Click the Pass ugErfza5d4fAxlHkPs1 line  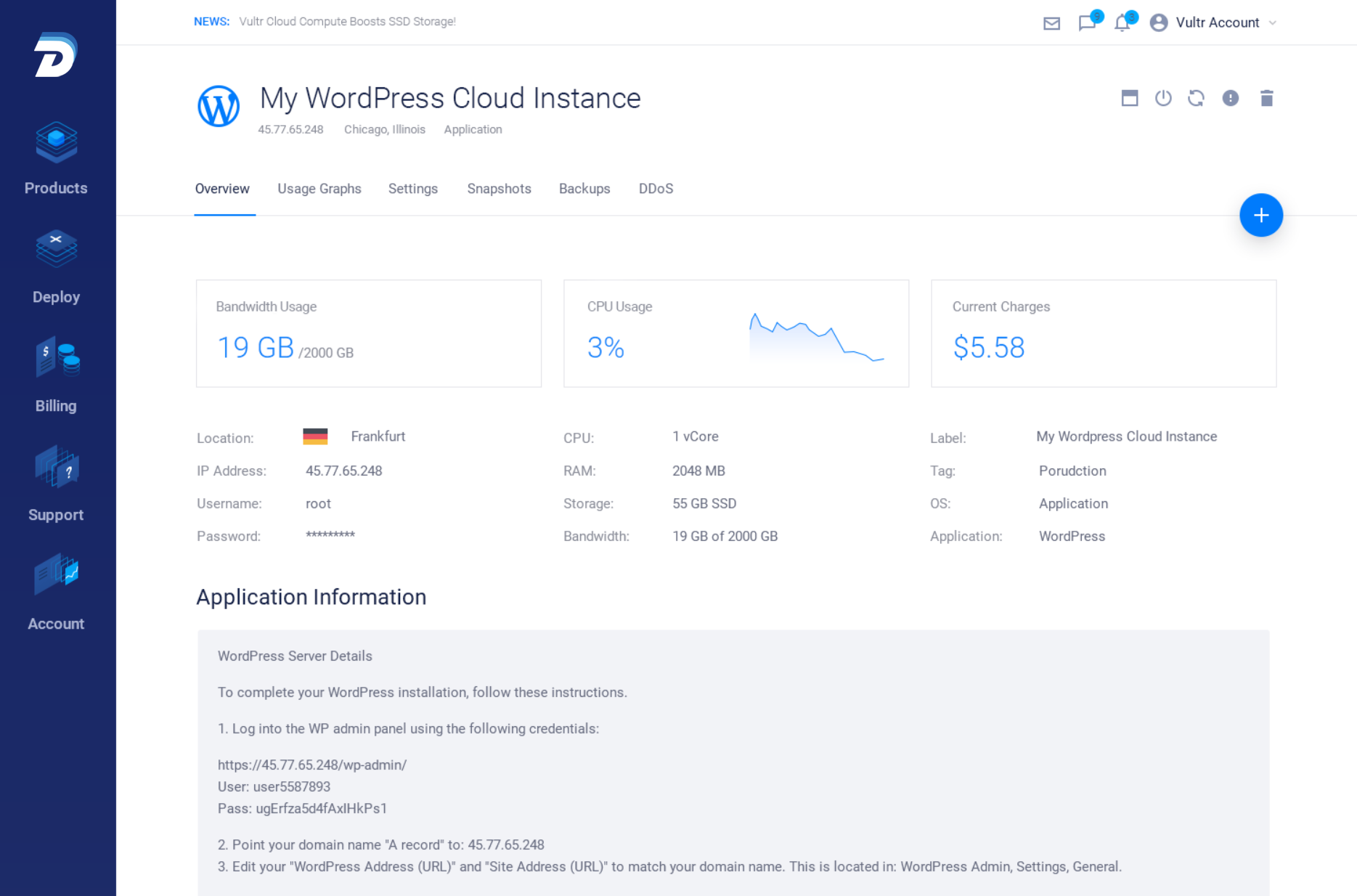[x=303, y=808]
